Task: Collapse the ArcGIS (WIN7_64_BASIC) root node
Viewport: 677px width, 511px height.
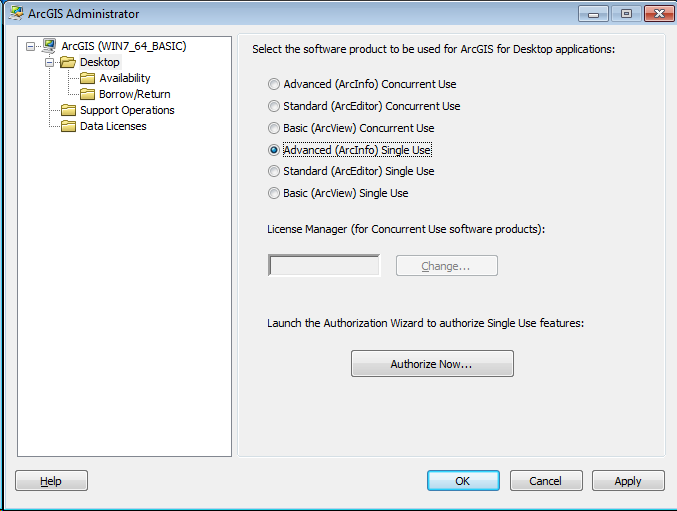Action: pyautogui.click(x=30, y=46)
